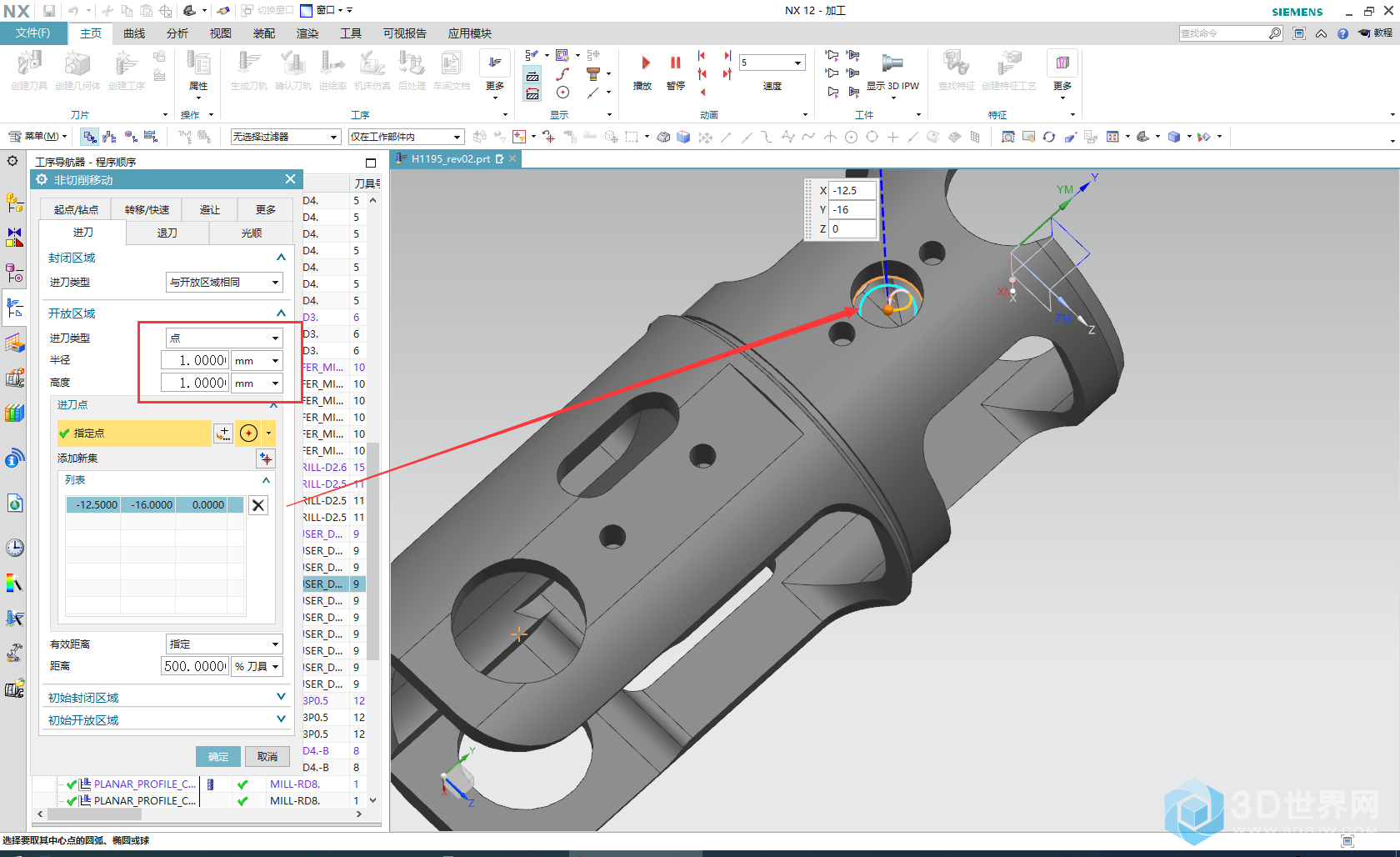Viewport: 1400px width, 857px height.
Task: Click the 暂停 (Pause) animation button
Action: pos(676,70)
